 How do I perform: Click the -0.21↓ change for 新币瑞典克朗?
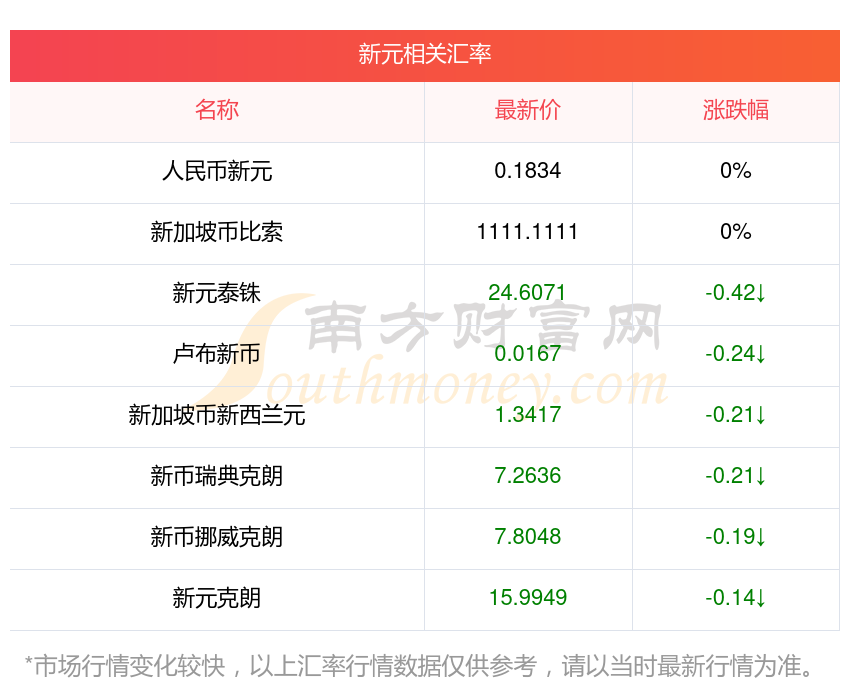736,476
